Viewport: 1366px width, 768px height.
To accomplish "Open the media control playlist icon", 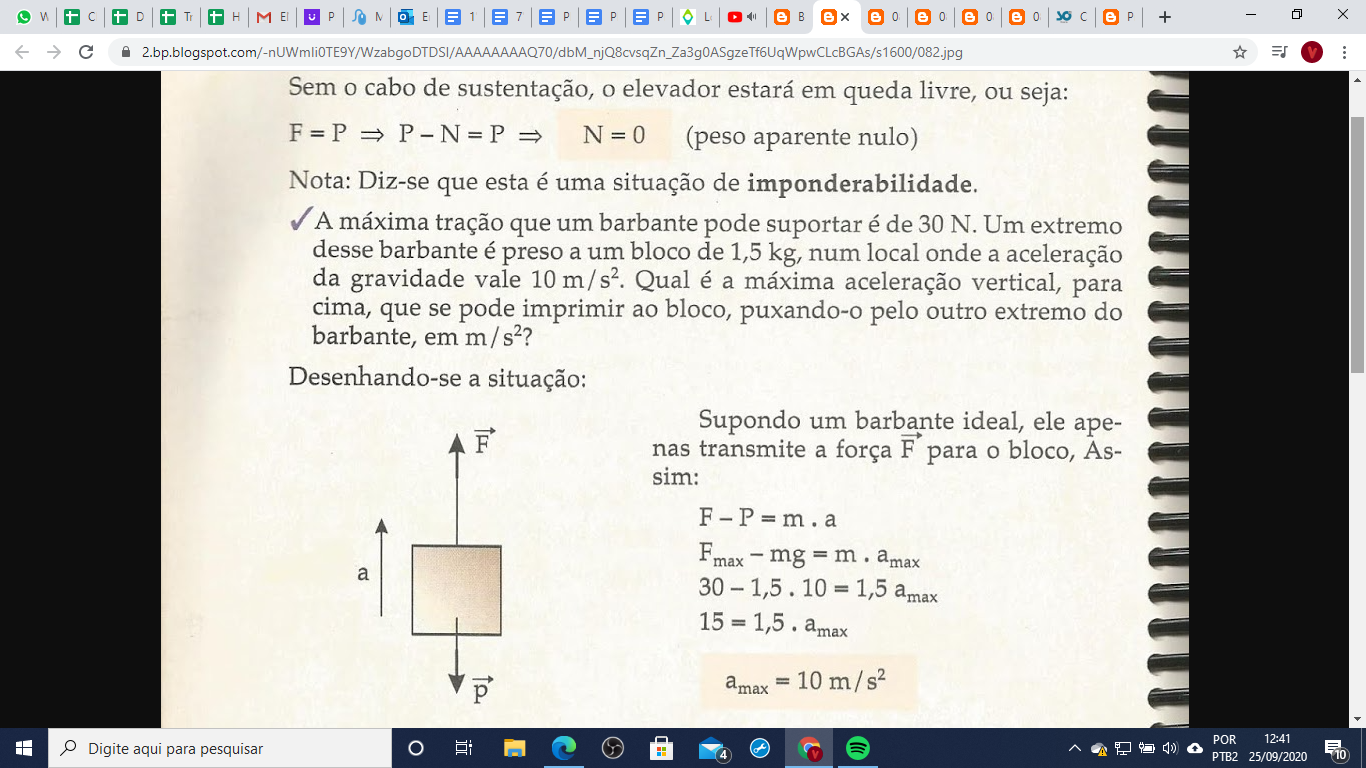I will pyautogui.click(x=1279, y=52).
